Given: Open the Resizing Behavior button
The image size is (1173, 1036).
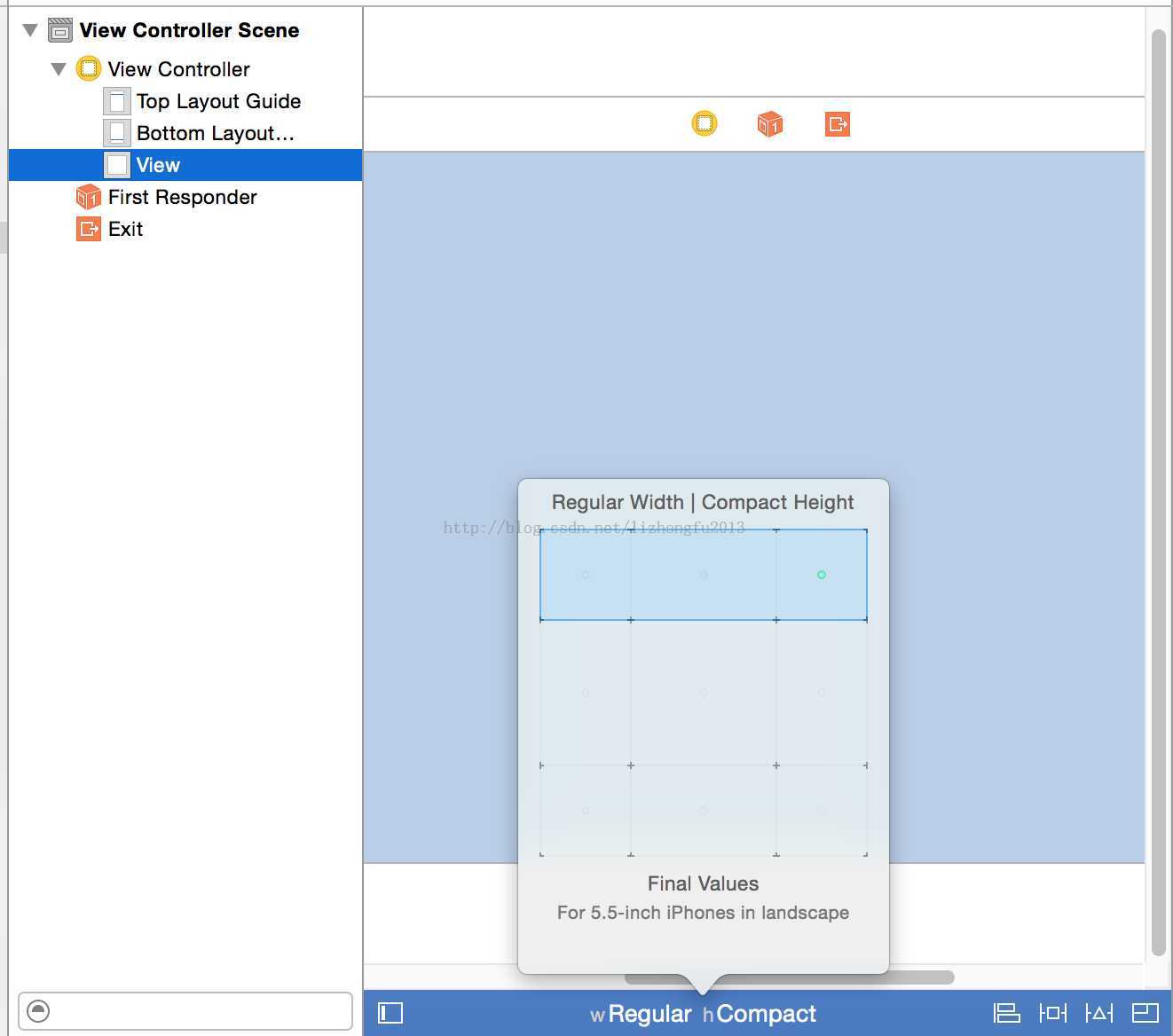Looking at the screenshot, I should [x=1145, y=1013].
